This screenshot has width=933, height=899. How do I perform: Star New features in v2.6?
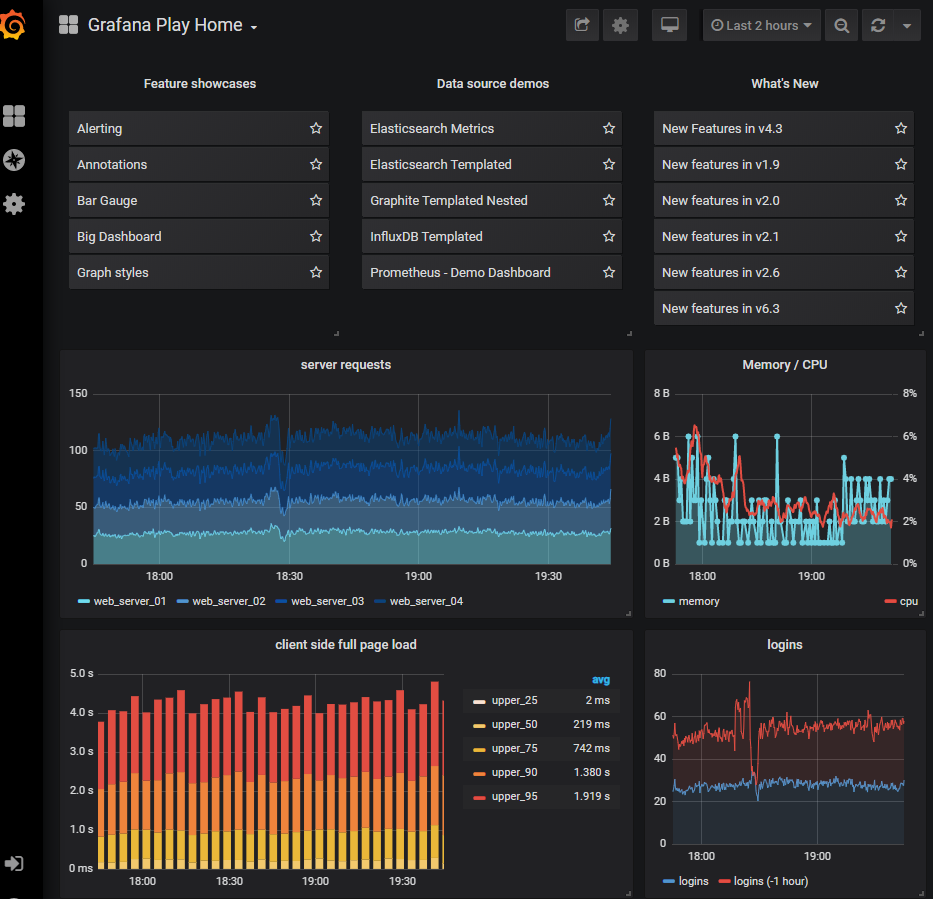coord(901,272)
